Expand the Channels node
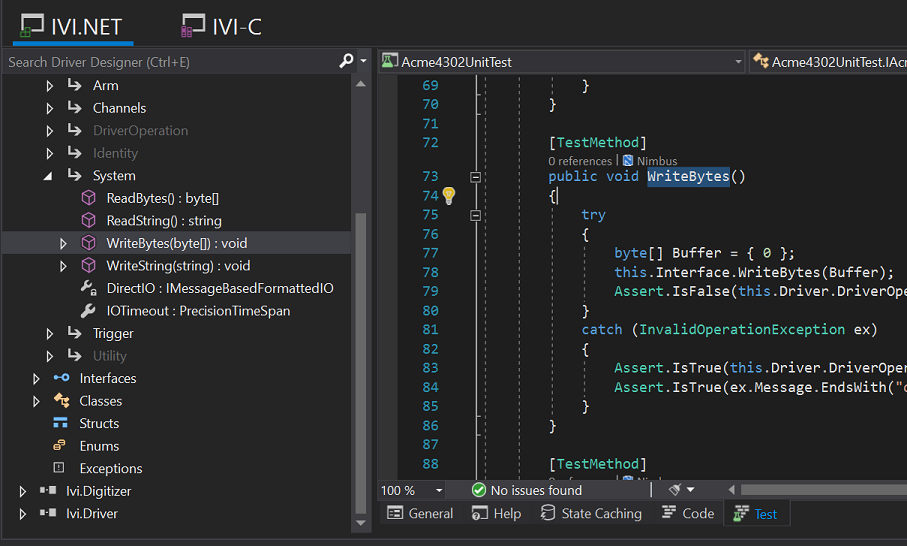The width and height of the screenshot is (907, 546). tap(50, 108)
